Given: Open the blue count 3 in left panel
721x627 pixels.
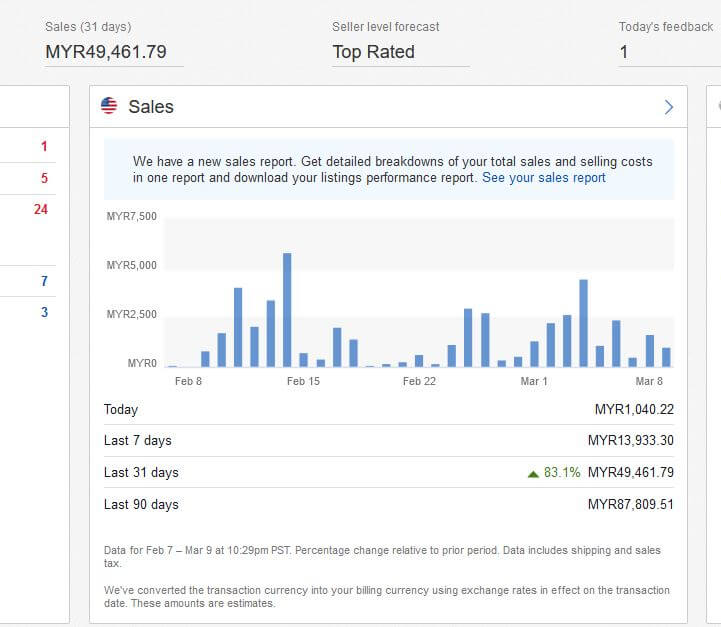Looking at the screenshot, I should (x=44, y=312).
